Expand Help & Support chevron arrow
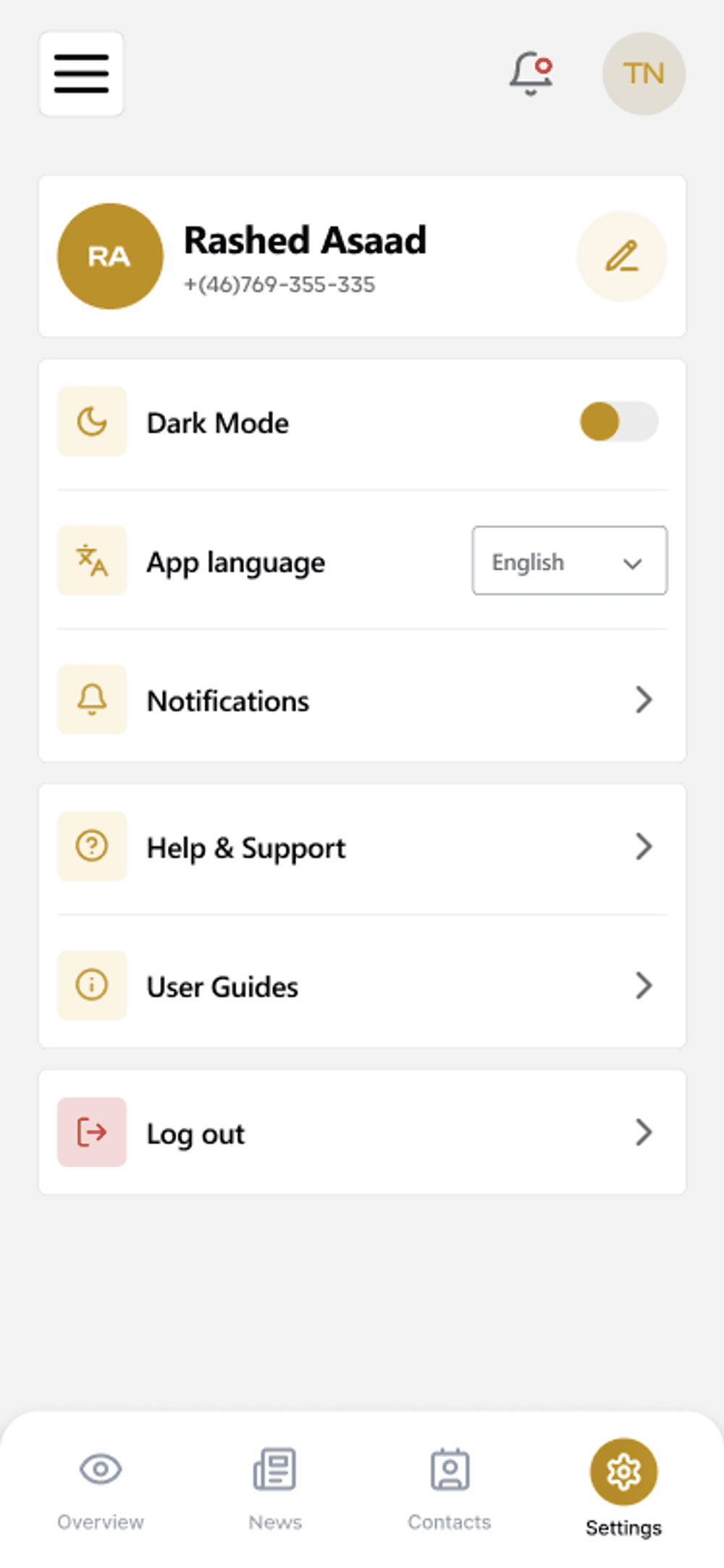 [x=644, y=846]
